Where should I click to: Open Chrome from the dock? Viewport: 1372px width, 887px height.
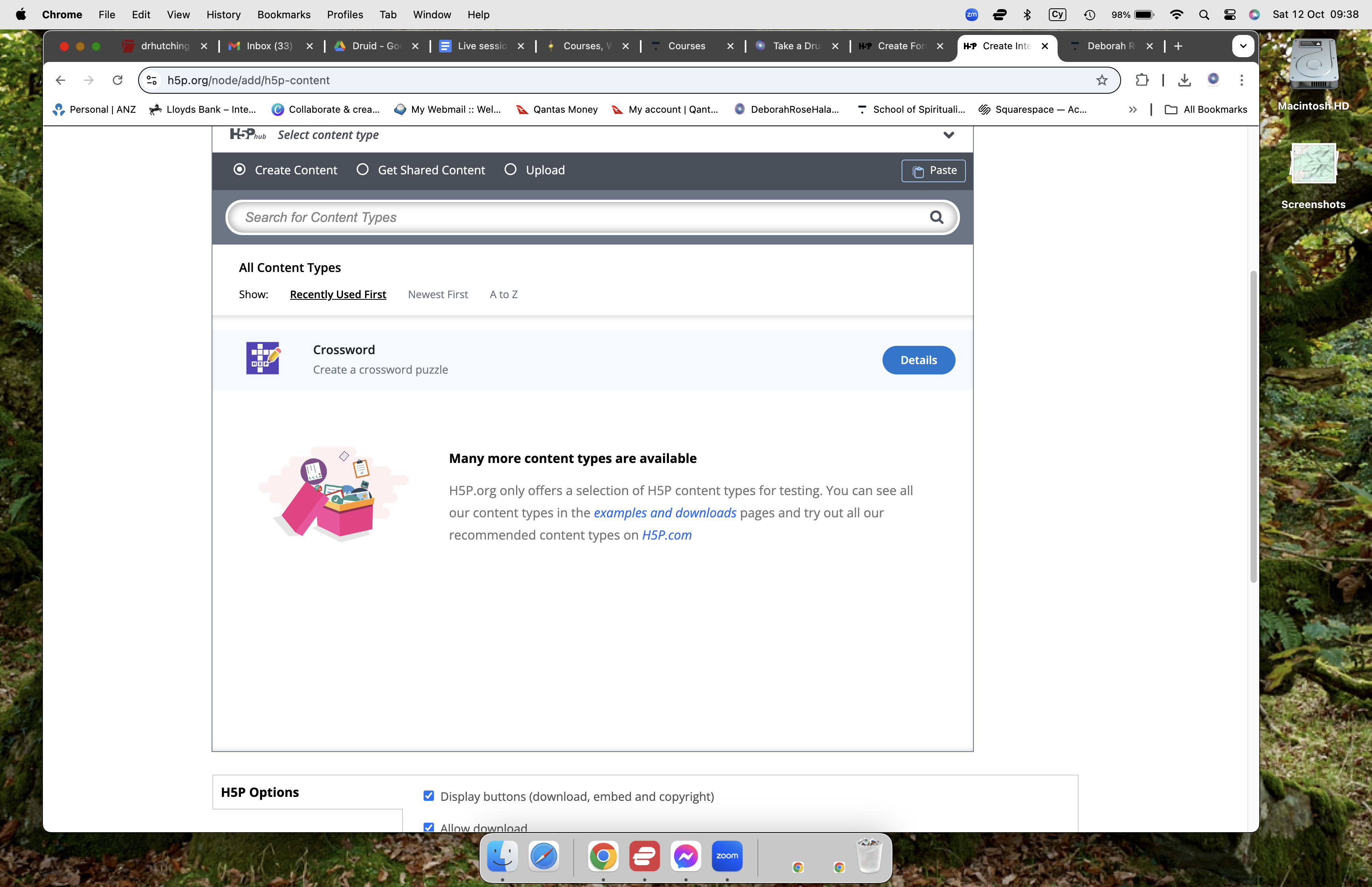[x=603, y=856]
